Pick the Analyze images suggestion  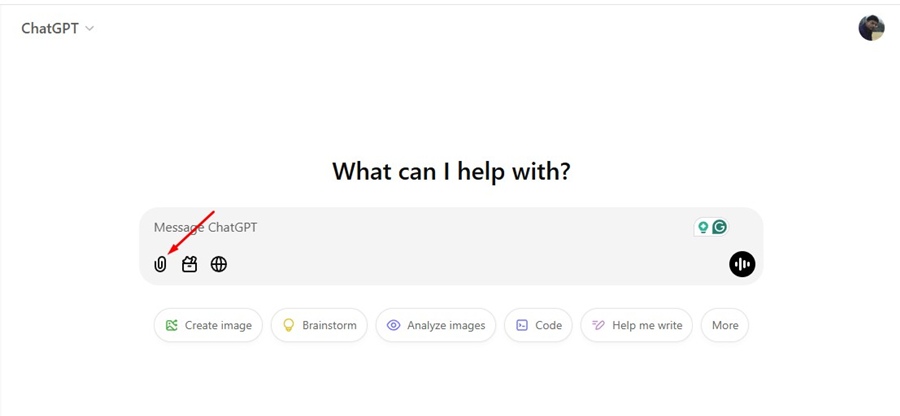point(435,325)
